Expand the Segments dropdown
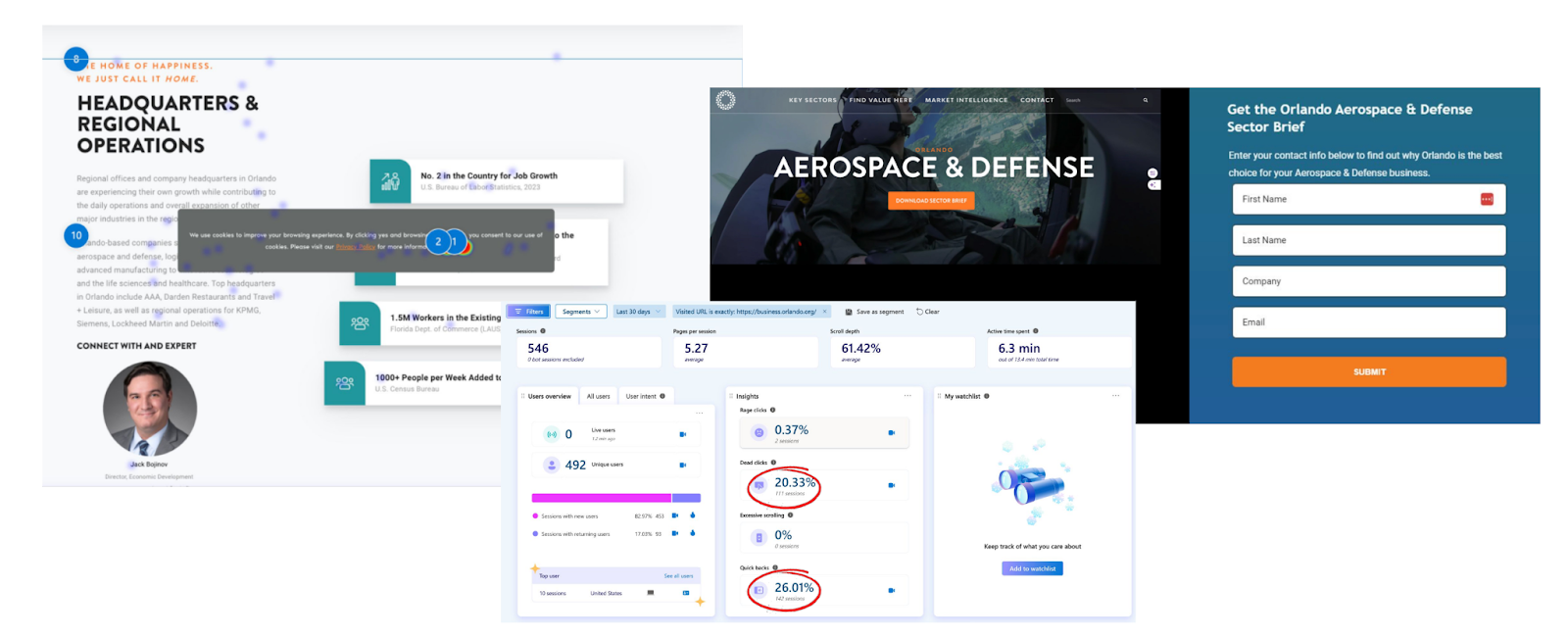 [x=580, y=312]
